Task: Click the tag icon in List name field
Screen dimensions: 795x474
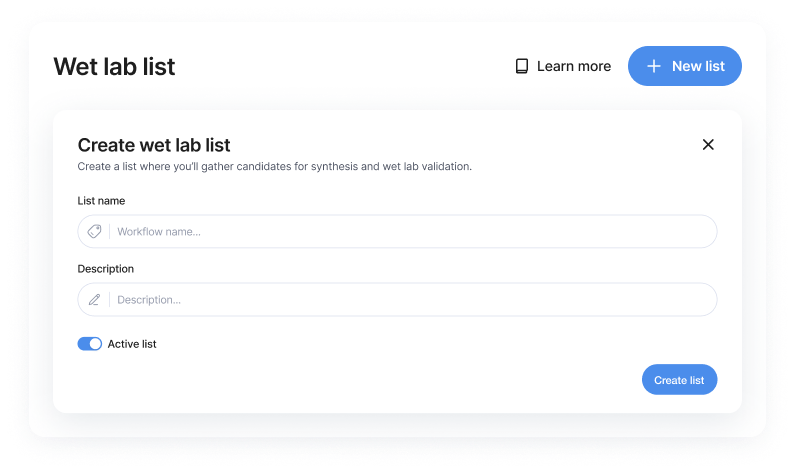Action: pyautogui.click(x=94, y=231)
